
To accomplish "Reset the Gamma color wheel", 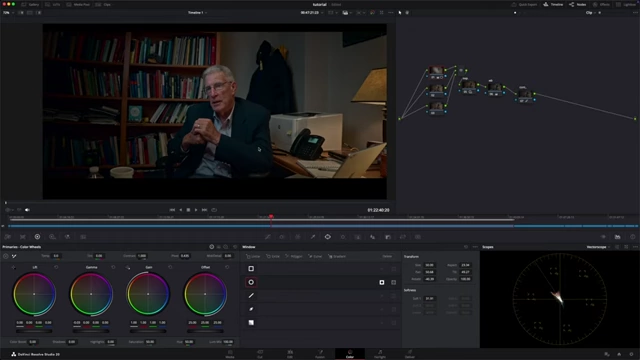I will point(113,267).
